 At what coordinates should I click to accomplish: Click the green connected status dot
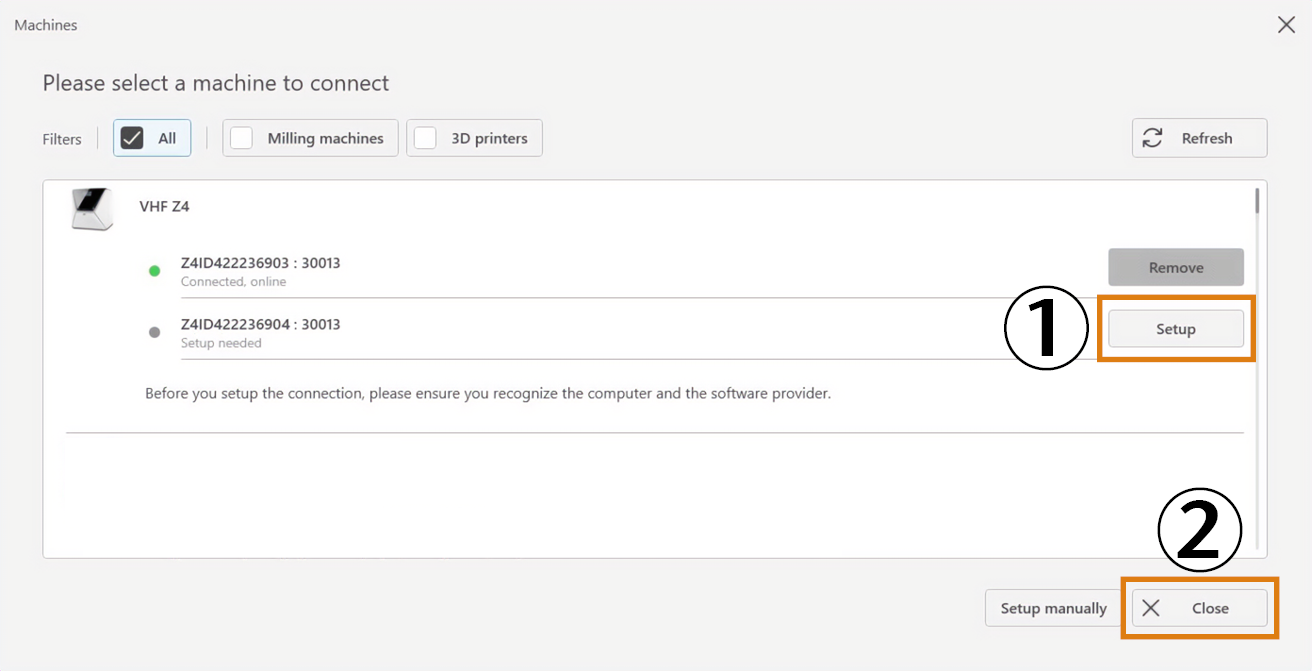154,271
